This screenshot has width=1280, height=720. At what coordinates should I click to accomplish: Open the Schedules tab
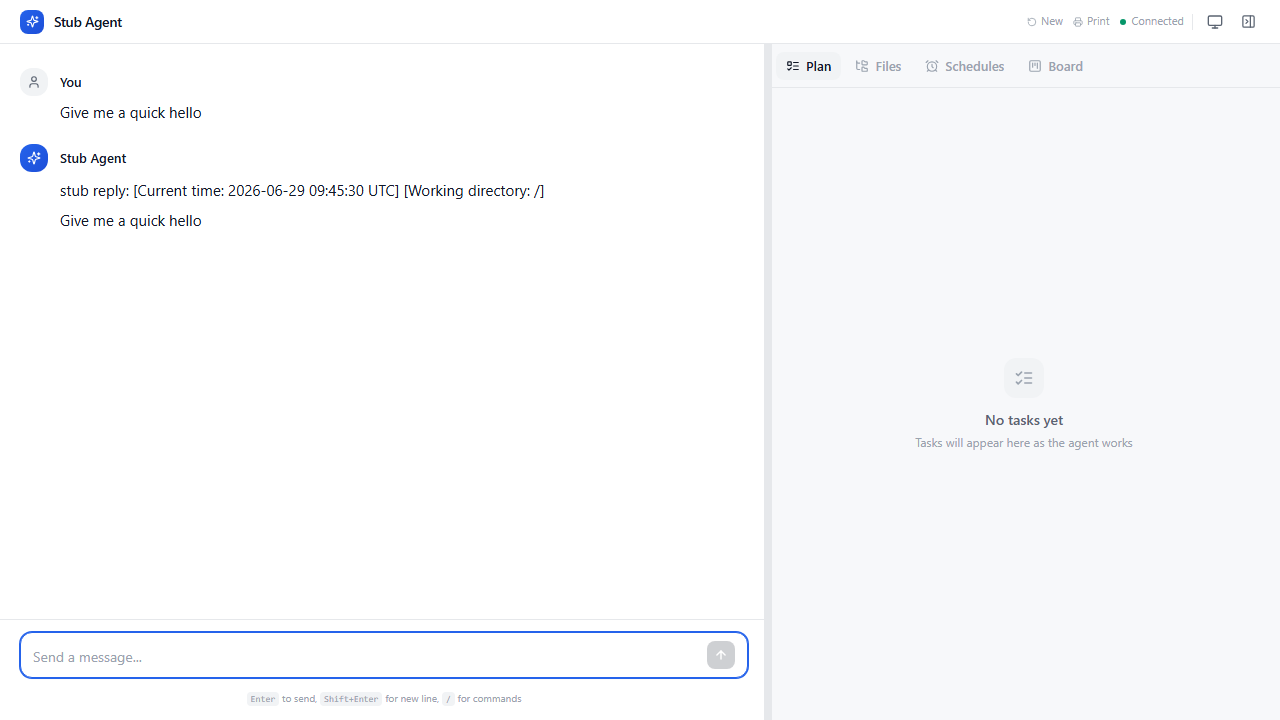pos(965,66)
